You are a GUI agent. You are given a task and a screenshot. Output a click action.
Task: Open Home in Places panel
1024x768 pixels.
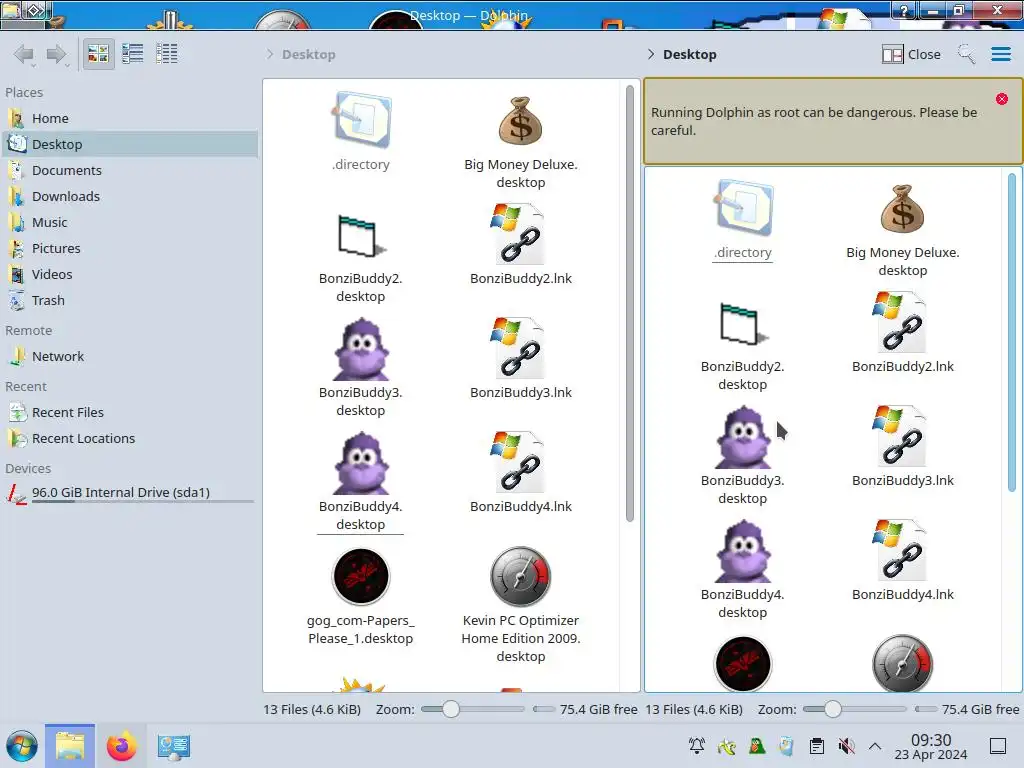coord(130,118)
